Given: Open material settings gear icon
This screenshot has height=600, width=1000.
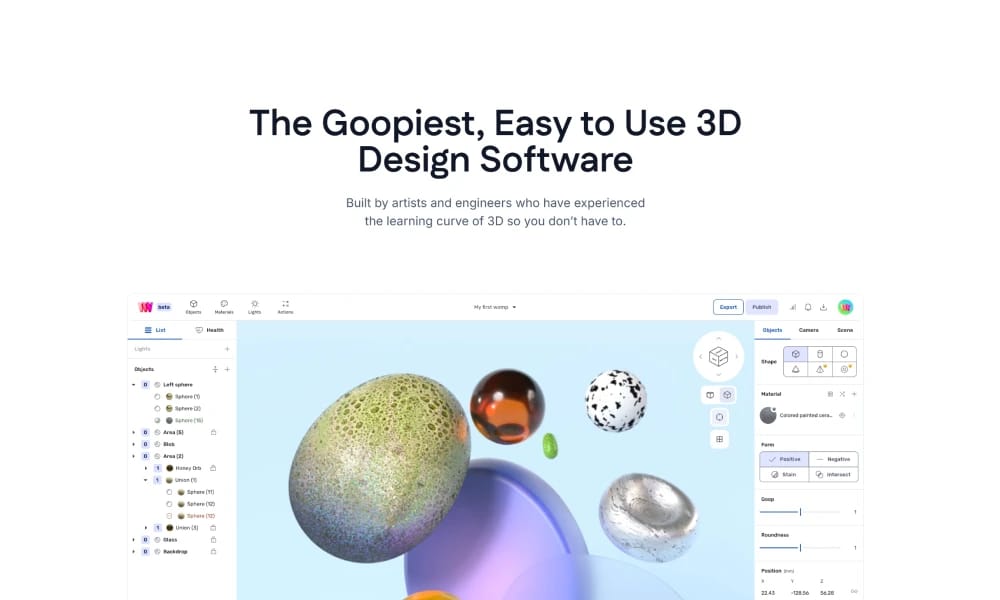Looking at the screenshot, I should [x=842, y=415].
